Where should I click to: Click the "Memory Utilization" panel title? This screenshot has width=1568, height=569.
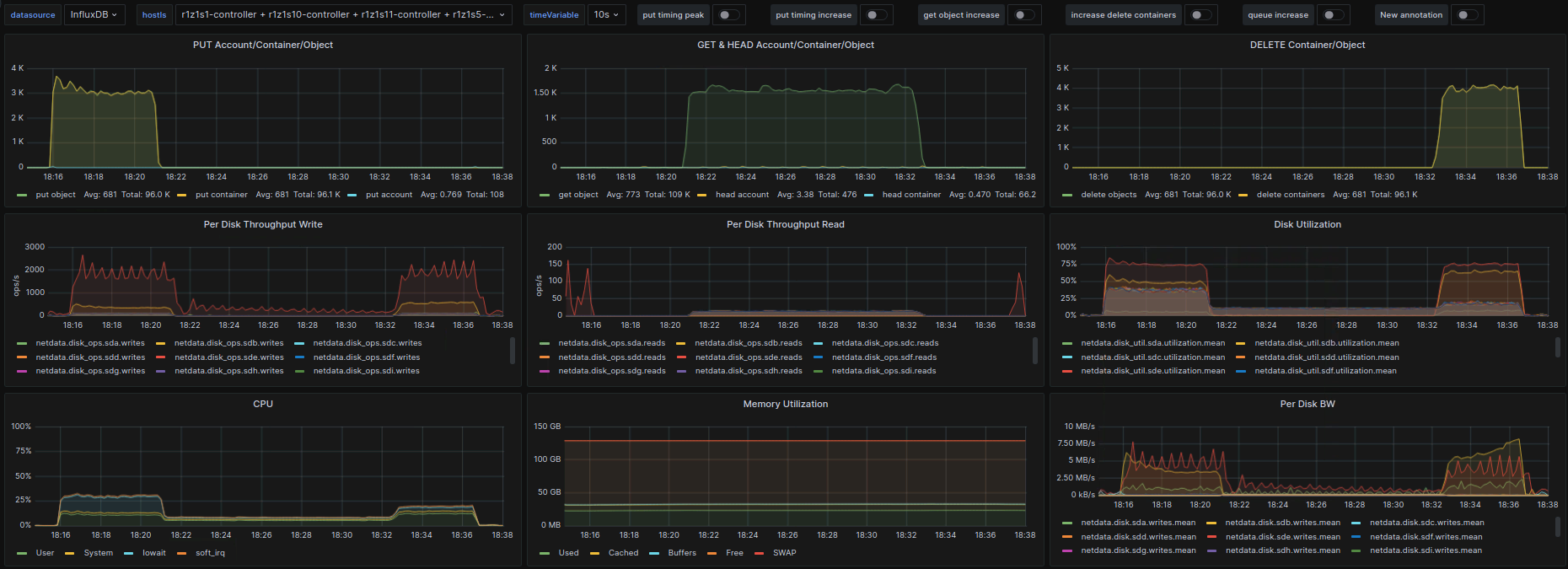tap(785, 404)
